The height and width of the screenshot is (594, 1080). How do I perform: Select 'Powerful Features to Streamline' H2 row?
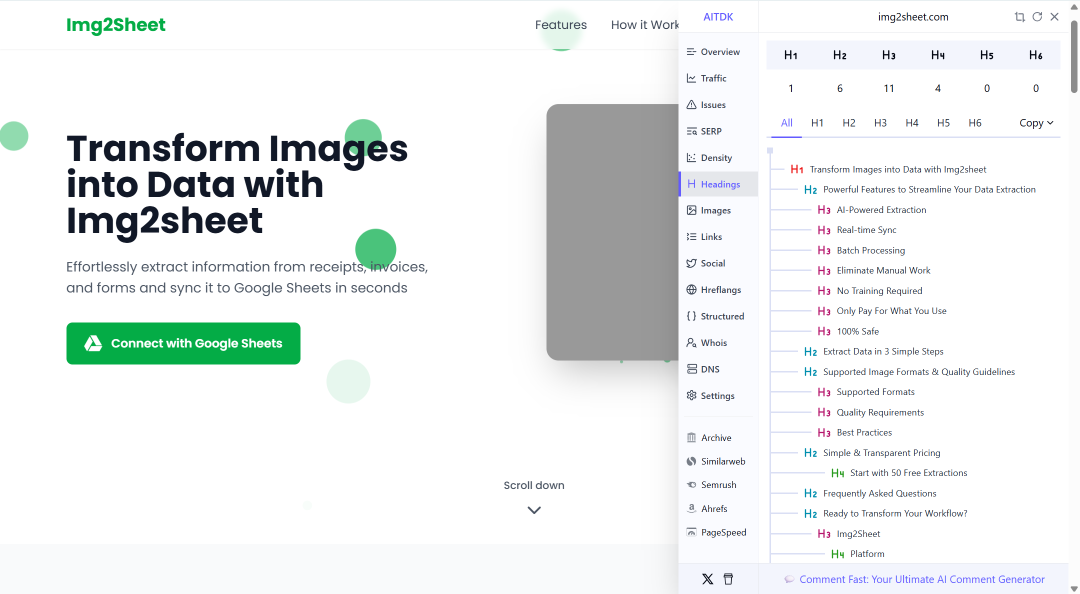tap(920, 190)
